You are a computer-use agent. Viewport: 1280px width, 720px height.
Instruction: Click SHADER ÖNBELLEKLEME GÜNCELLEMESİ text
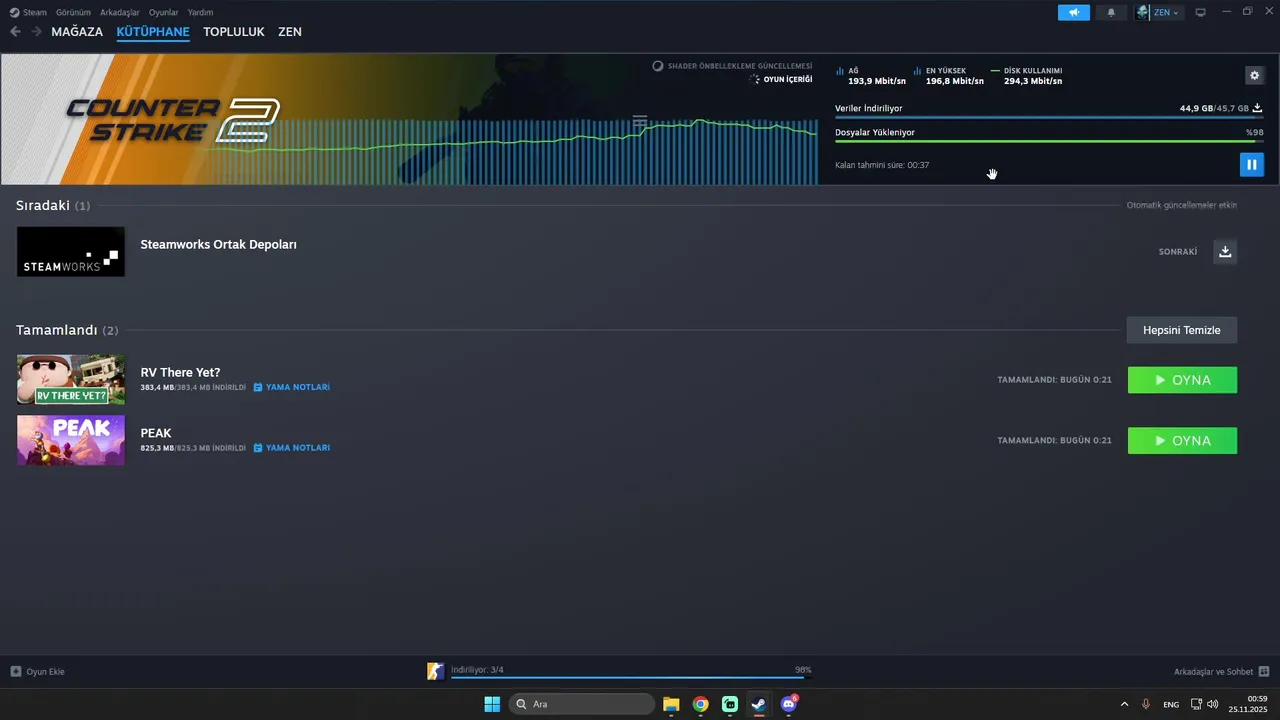740,66
